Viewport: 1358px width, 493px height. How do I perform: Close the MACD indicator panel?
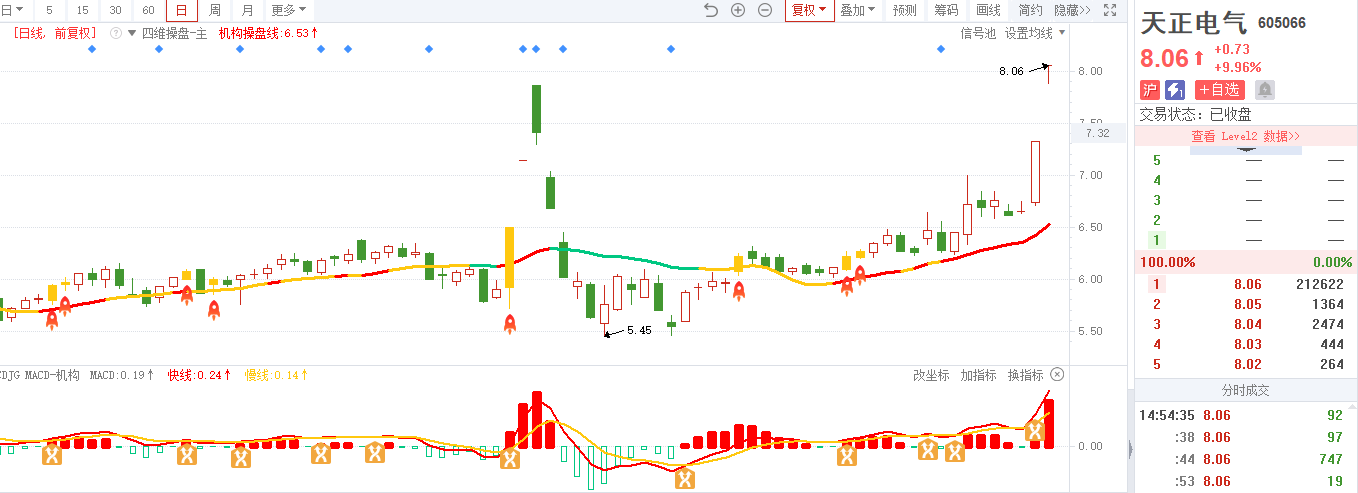tap(1057, 375)
